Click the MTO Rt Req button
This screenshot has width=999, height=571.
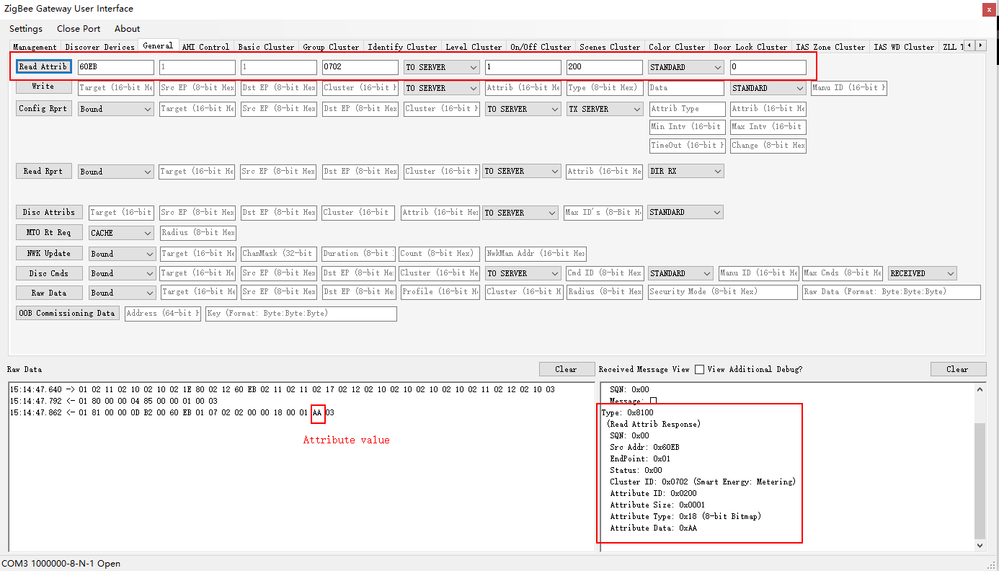(x=49, y=233)
